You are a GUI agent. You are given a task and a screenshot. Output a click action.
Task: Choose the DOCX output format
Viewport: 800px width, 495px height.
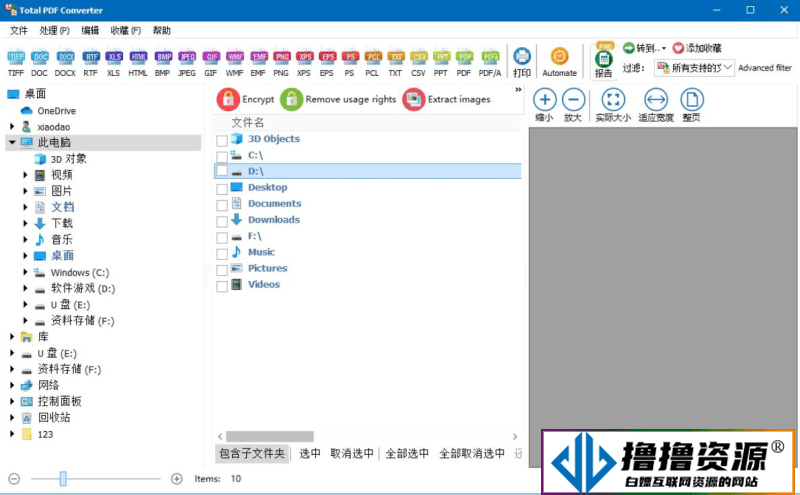[x=65, y=63]
